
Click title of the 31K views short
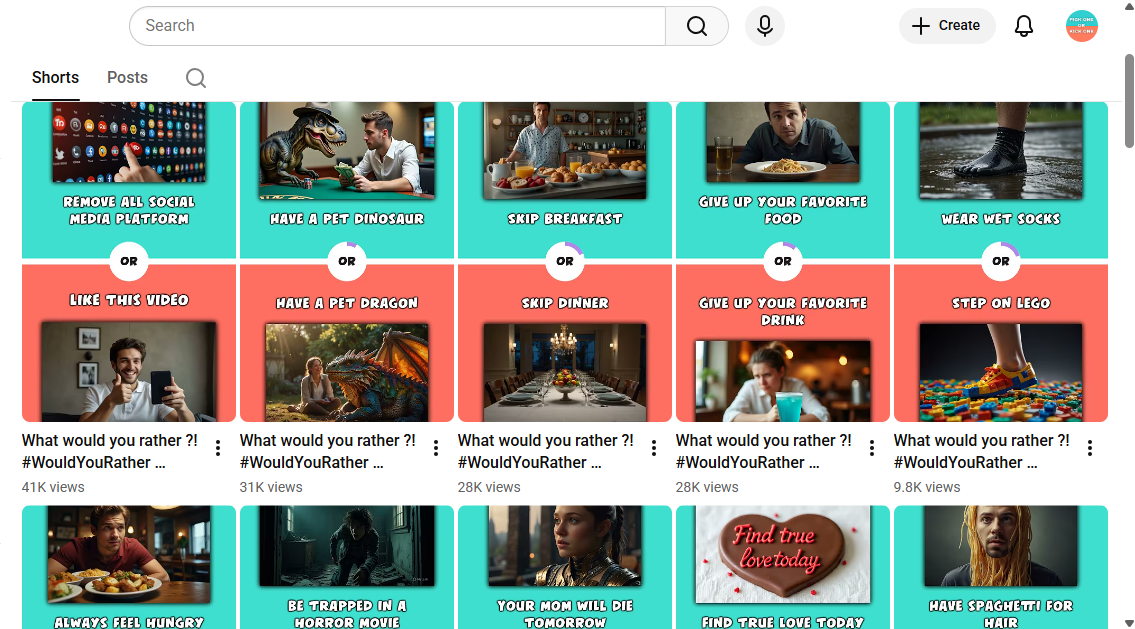328,452
